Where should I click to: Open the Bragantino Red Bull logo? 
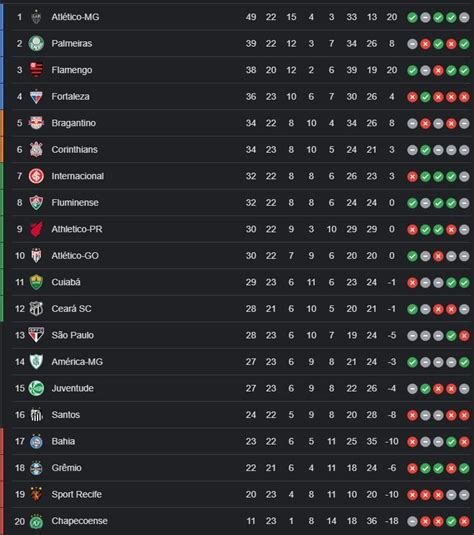[x=36, y=123]
